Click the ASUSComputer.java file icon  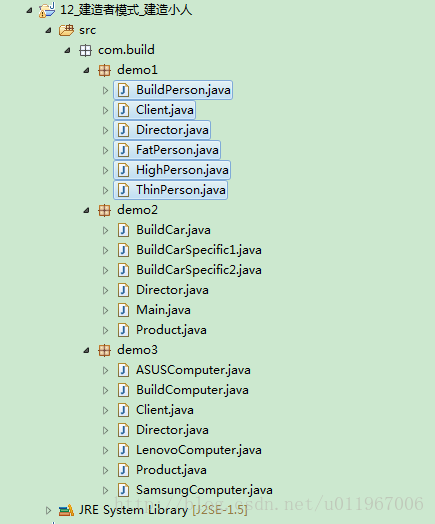[x=124, y=370]
